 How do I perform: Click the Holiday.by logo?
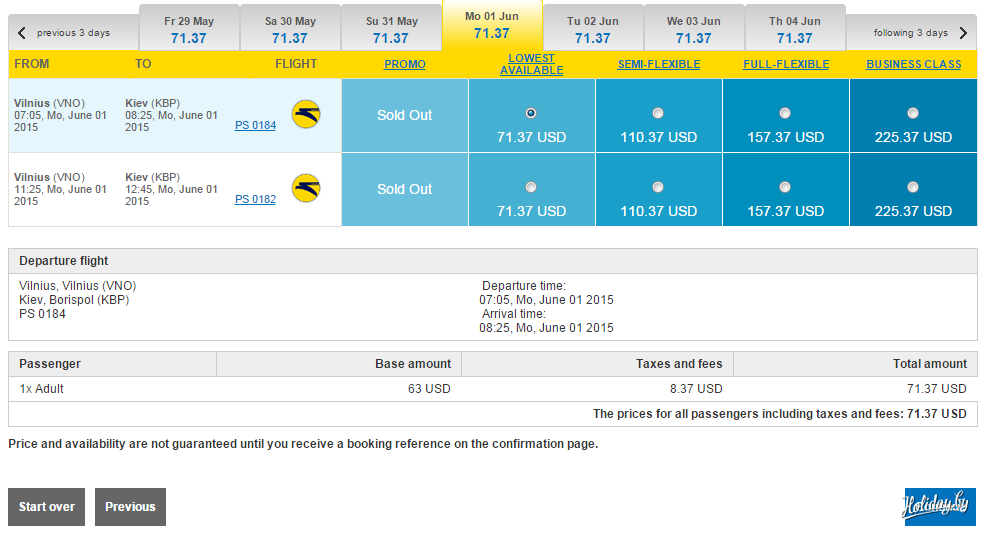click(940, 506)
